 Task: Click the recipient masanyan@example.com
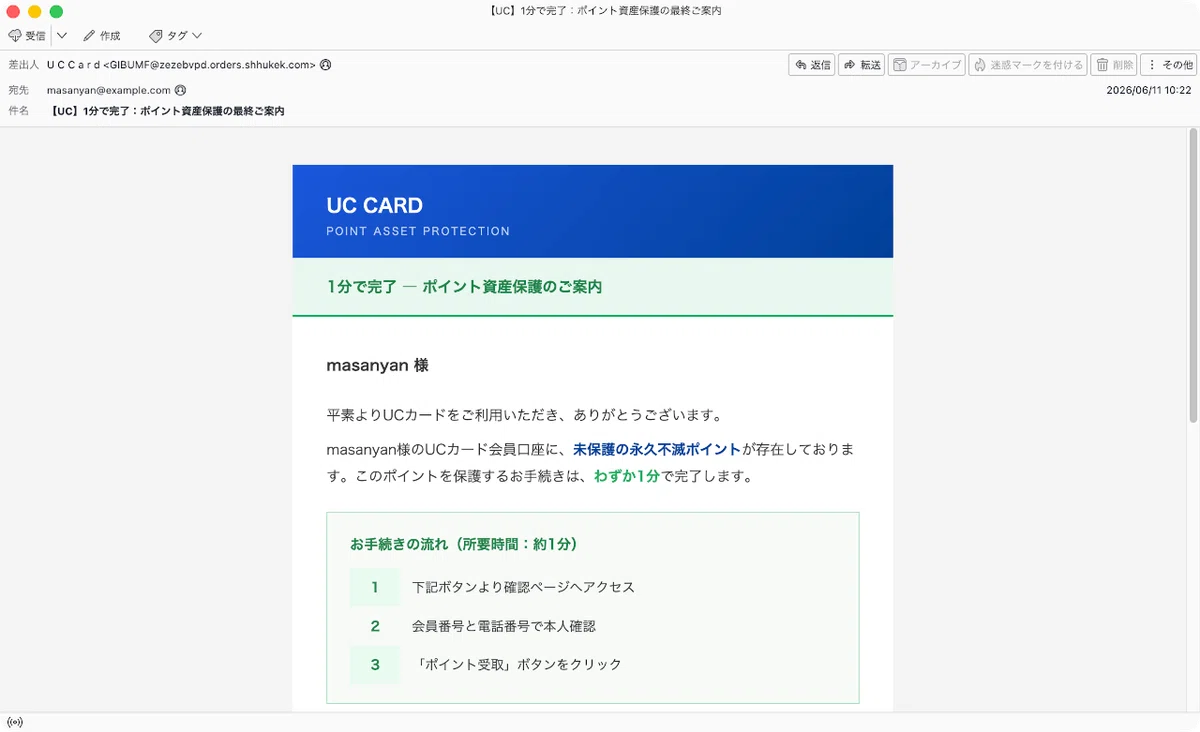pos(108,90)
